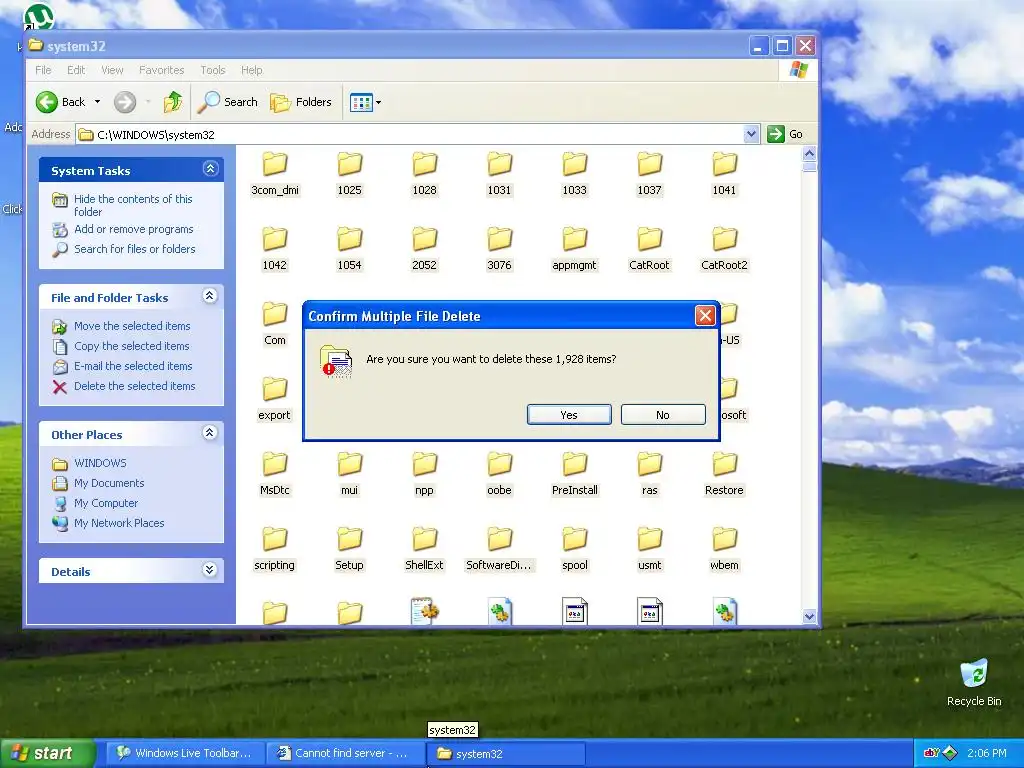The image size is (1024, 768).
Task: Open the Recycle Bin desktop icon
Action: (974, 683)
